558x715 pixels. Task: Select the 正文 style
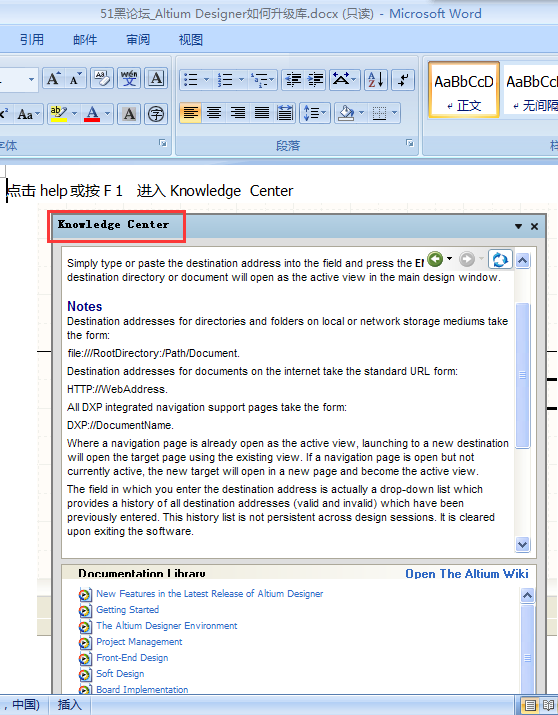pyautogui.click(x=464, y=91)
